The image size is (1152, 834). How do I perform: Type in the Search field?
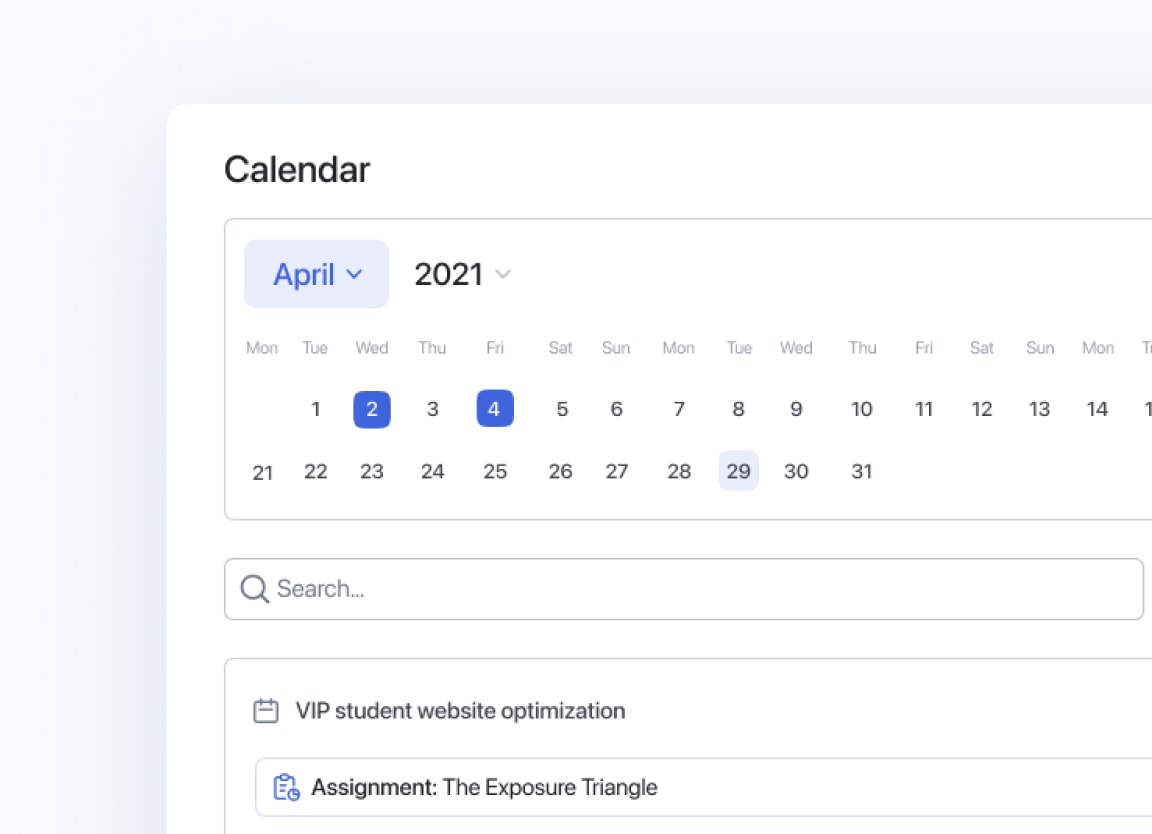(700, 589)
